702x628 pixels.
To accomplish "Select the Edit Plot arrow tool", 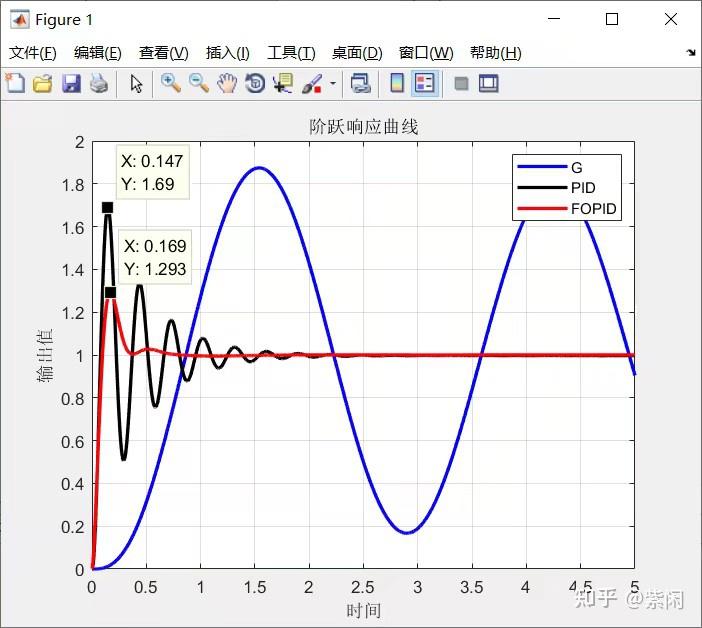I will [x=136, y=84].
